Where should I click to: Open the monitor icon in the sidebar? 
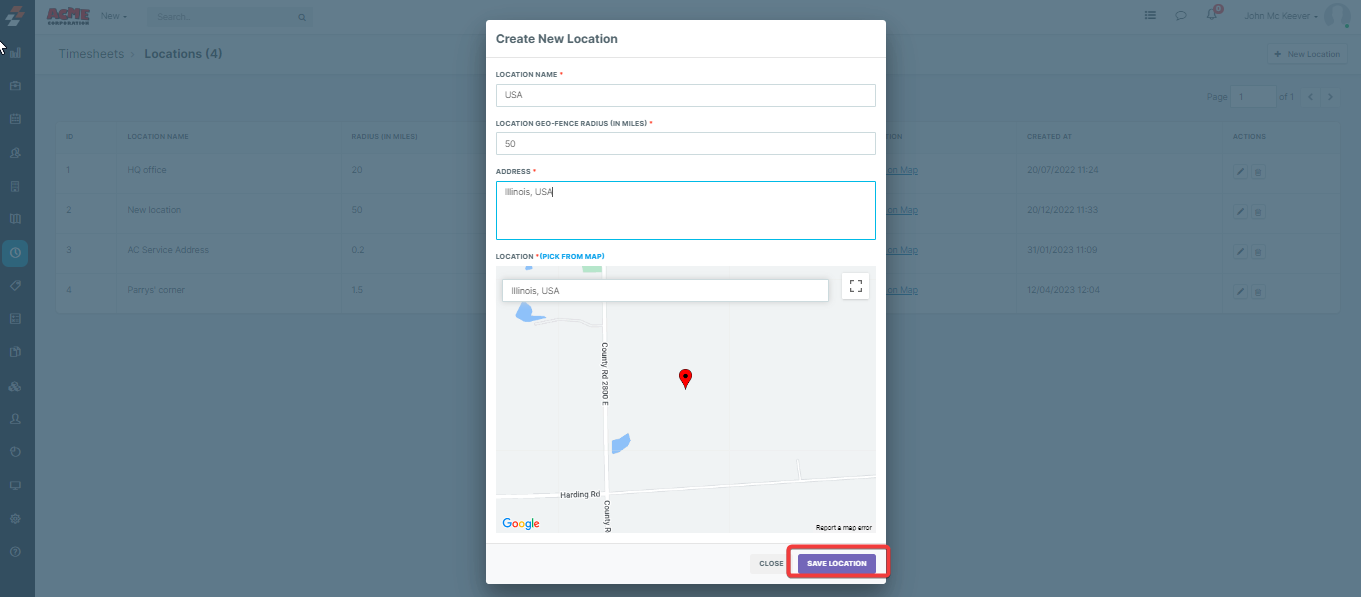click(x=15, y=485)
